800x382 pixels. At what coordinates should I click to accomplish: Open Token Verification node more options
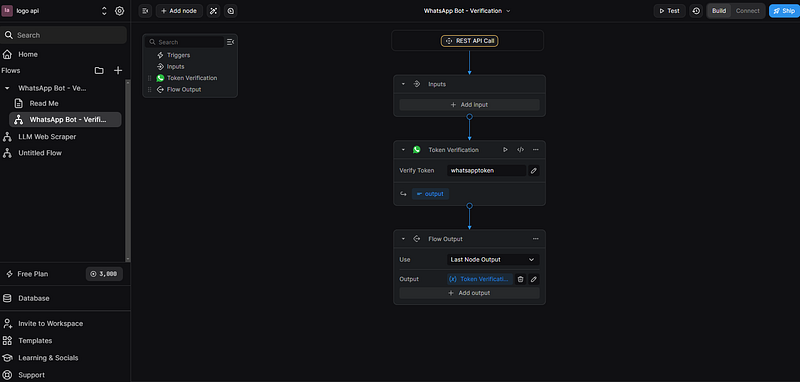(536, 150)
